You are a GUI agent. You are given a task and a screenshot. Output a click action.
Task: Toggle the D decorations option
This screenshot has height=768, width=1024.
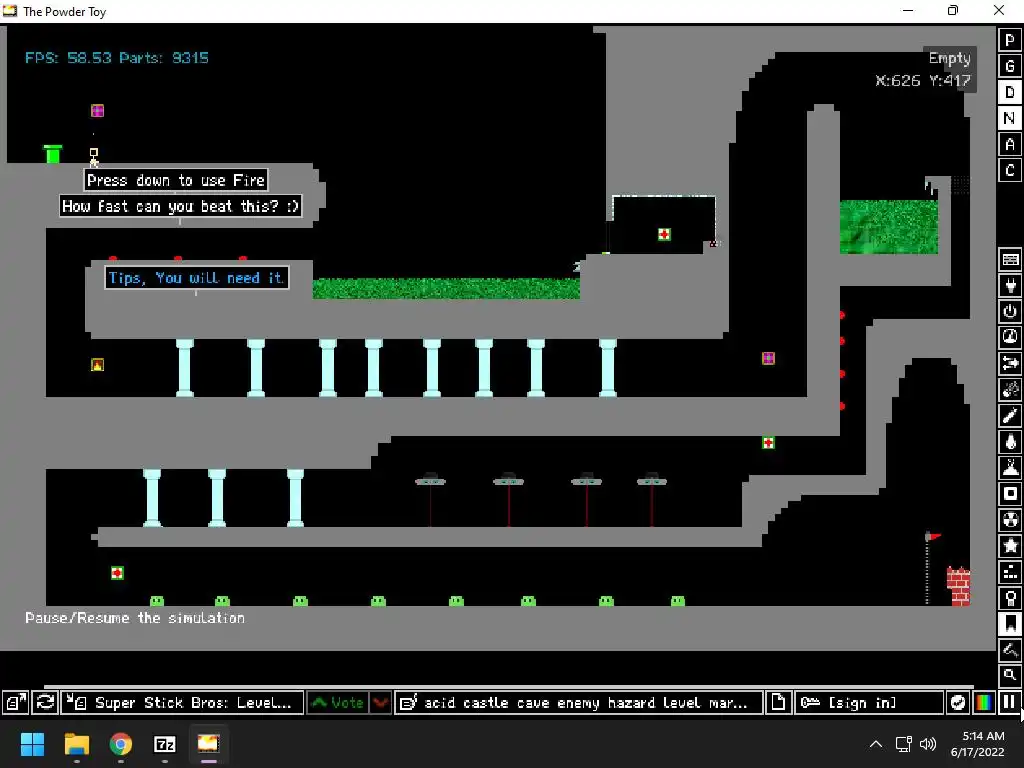coord(1010,92)
